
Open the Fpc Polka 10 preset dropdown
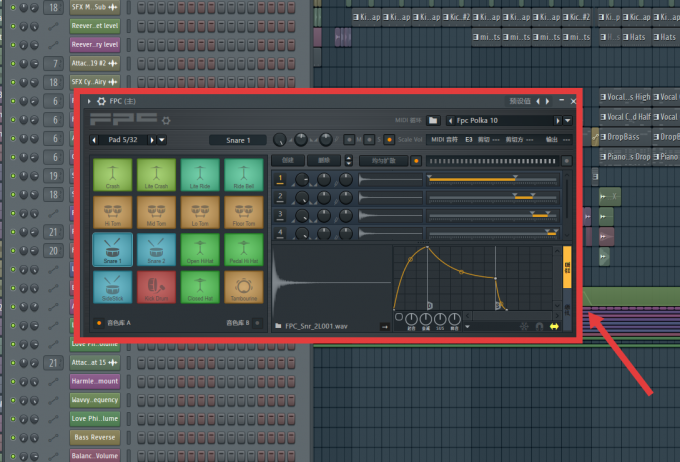coord(568,121)
